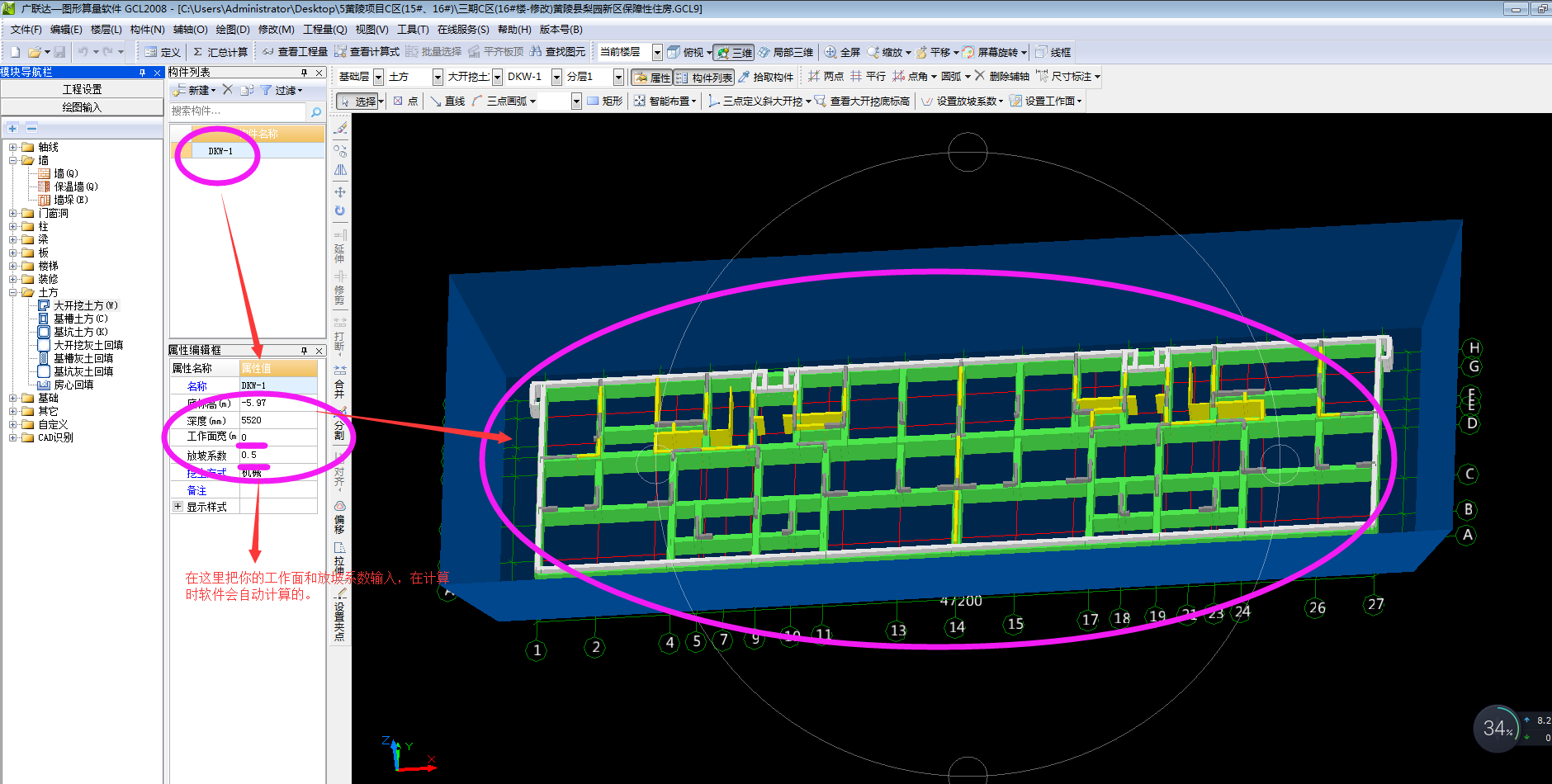Open 绘图(D) menu
The width and height of the screenshot is (1552, 784).
(233, 30)
